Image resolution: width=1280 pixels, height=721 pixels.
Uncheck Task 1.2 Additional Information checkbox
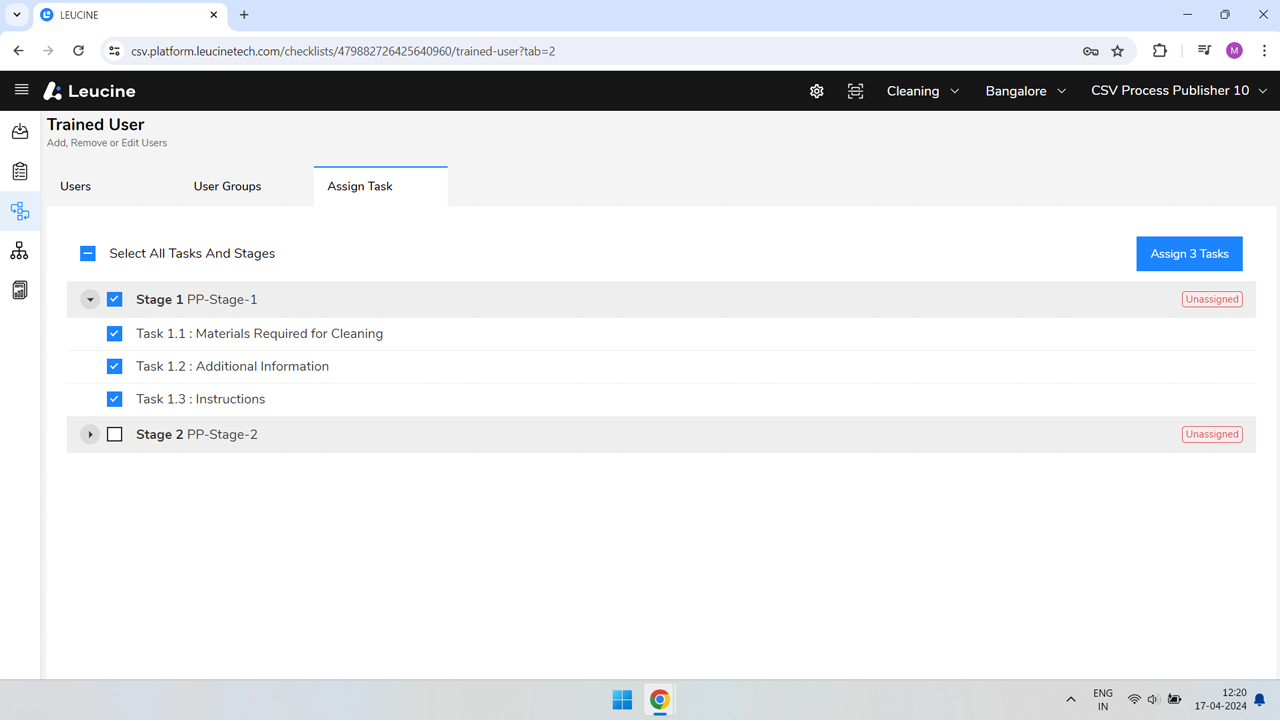(115, 366)
